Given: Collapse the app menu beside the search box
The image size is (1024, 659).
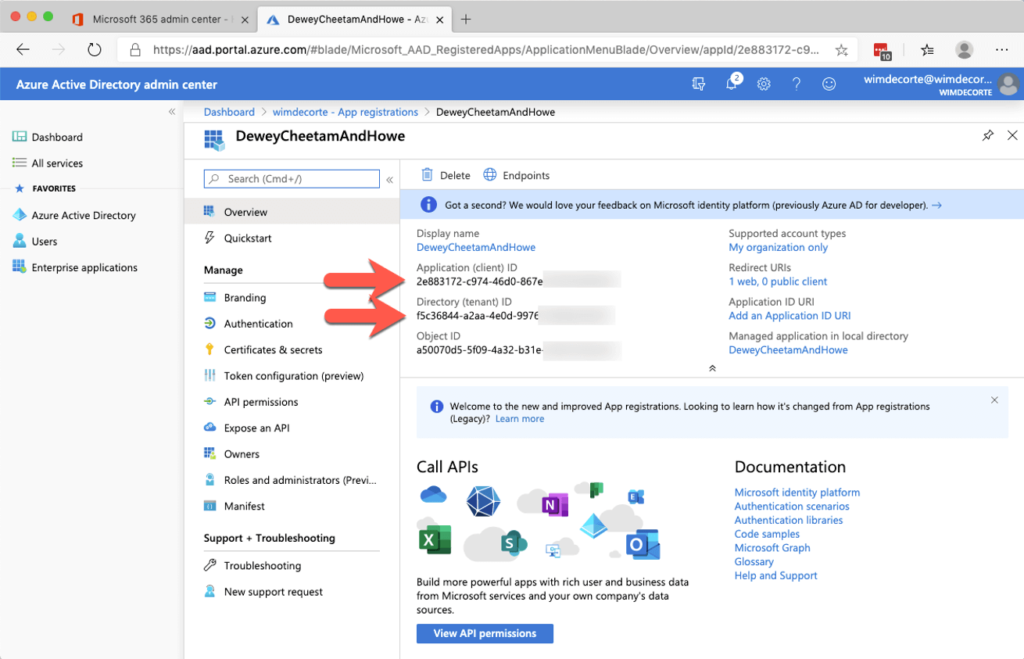Looking at the screenshot, I should pyautogui.click(x=389, y=179).
